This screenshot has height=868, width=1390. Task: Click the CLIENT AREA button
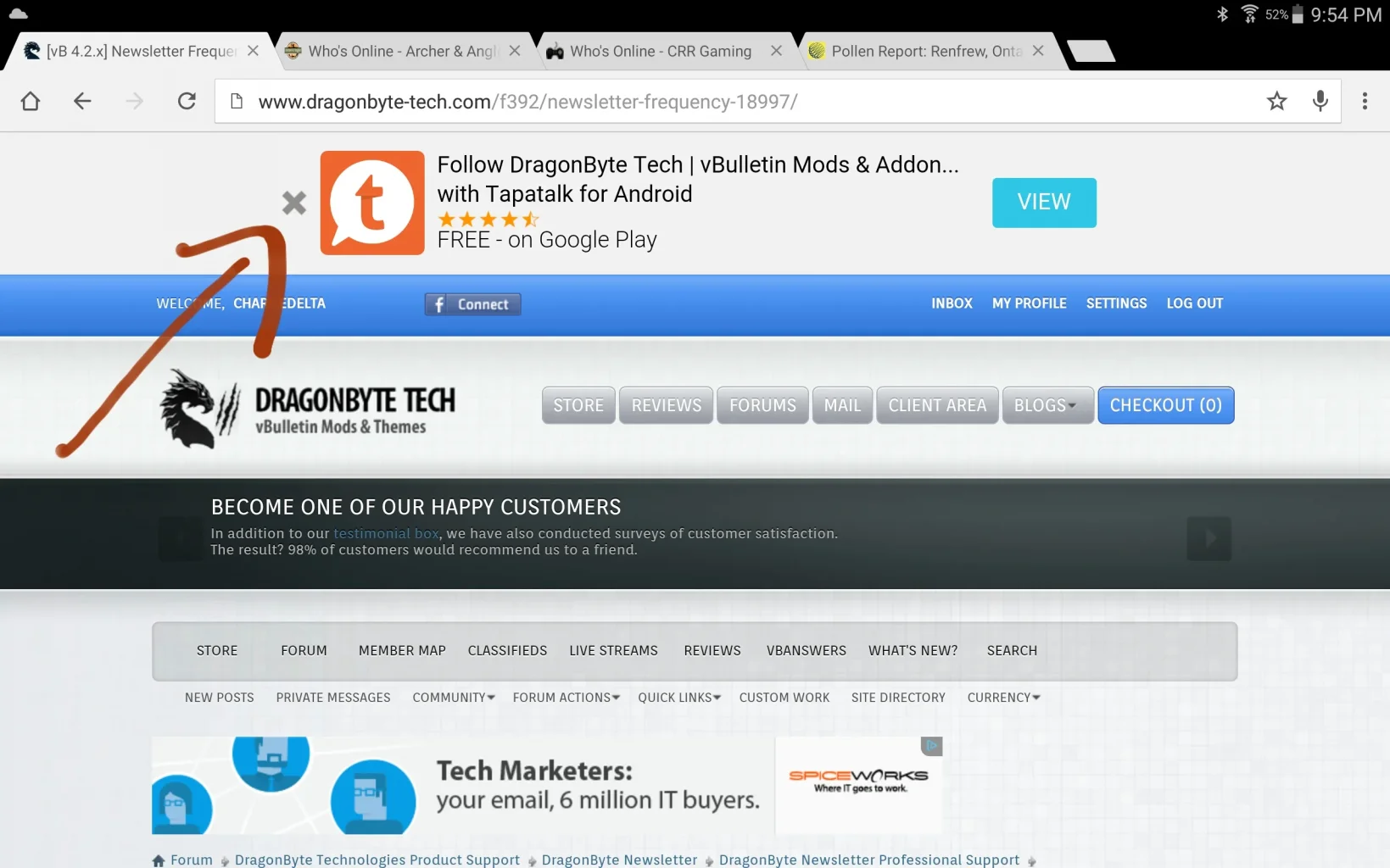tap(937, 405)
